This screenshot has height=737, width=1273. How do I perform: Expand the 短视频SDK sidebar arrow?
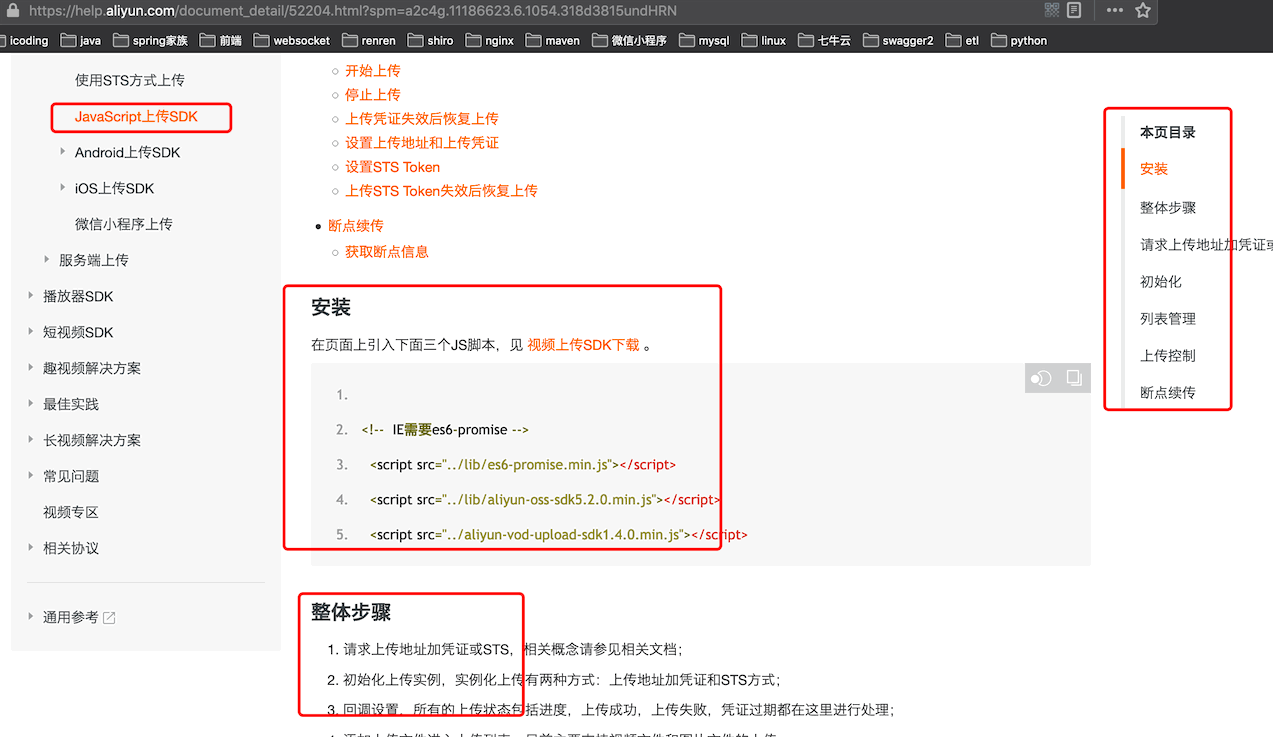31,332
